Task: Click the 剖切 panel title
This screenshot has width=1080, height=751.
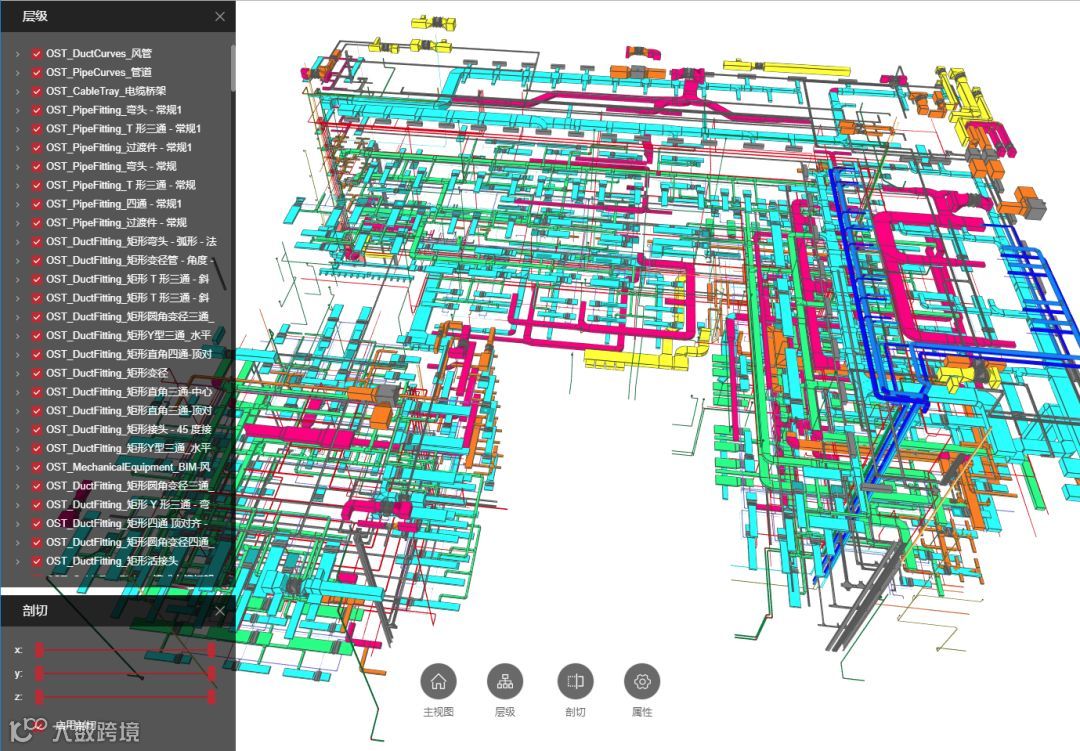Action: click(35, 610)
